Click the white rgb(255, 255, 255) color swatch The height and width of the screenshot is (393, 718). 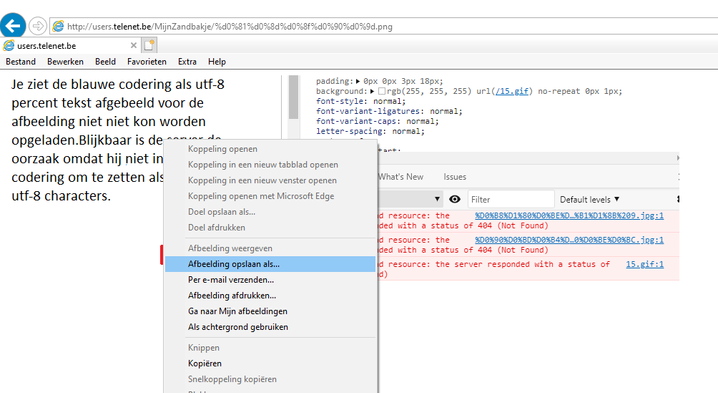point(381,92)
